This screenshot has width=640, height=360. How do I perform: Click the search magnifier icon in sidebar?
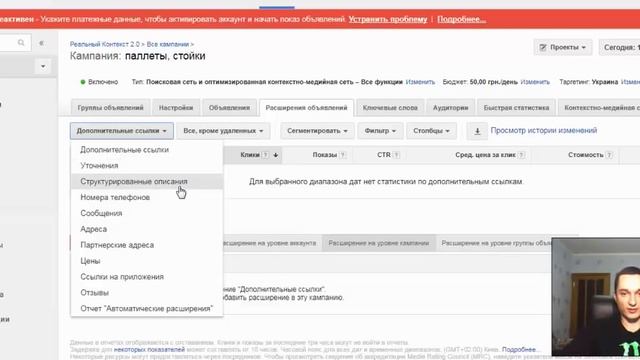(x=21, y=42)
